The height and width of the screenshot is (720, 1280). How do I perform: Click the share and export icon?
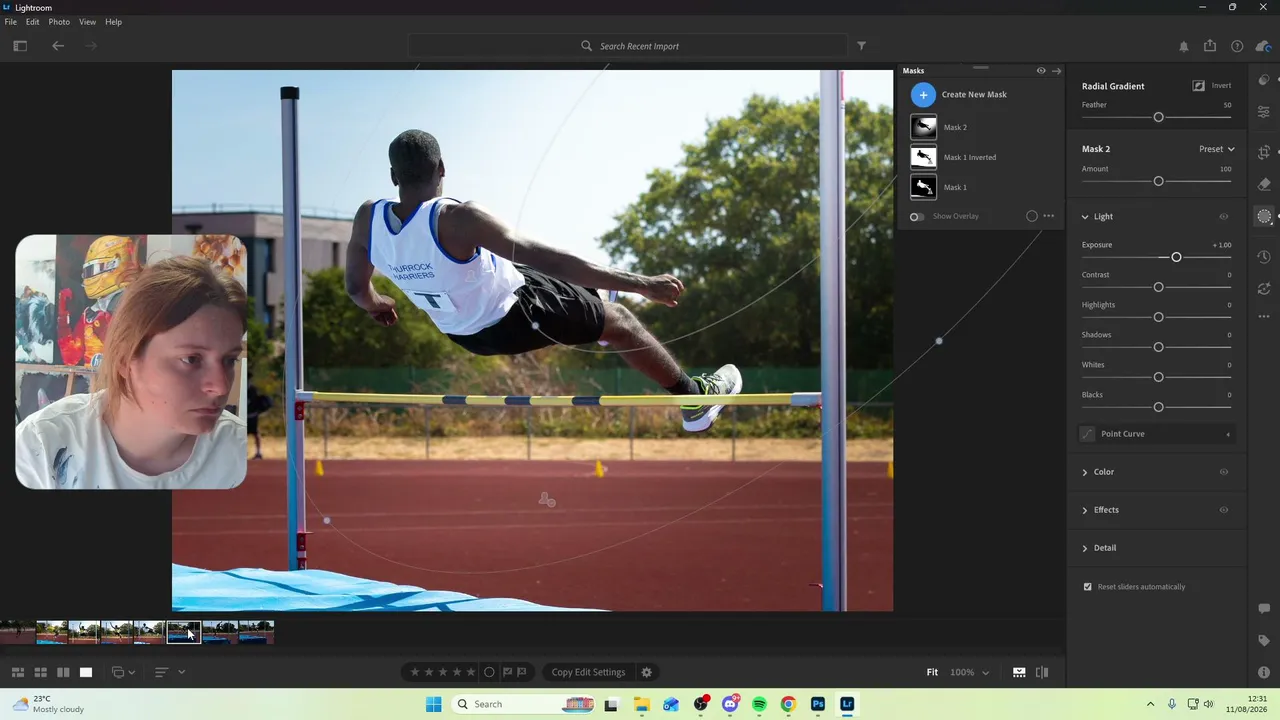[x=1210, y=46]
